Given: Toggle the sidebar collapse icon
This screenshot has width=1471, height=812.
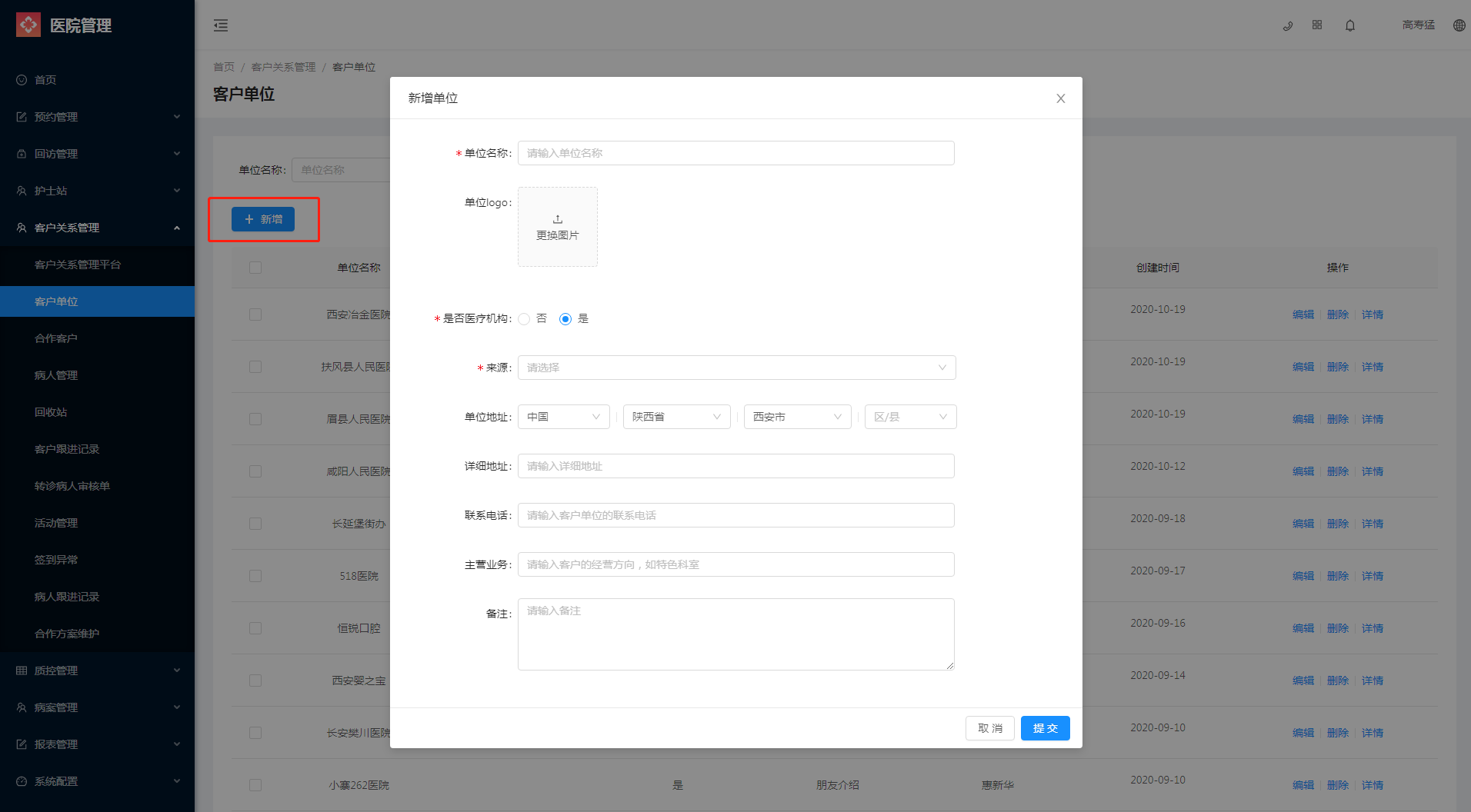Looking at the screenshot, I should click(x=221, y=25).
